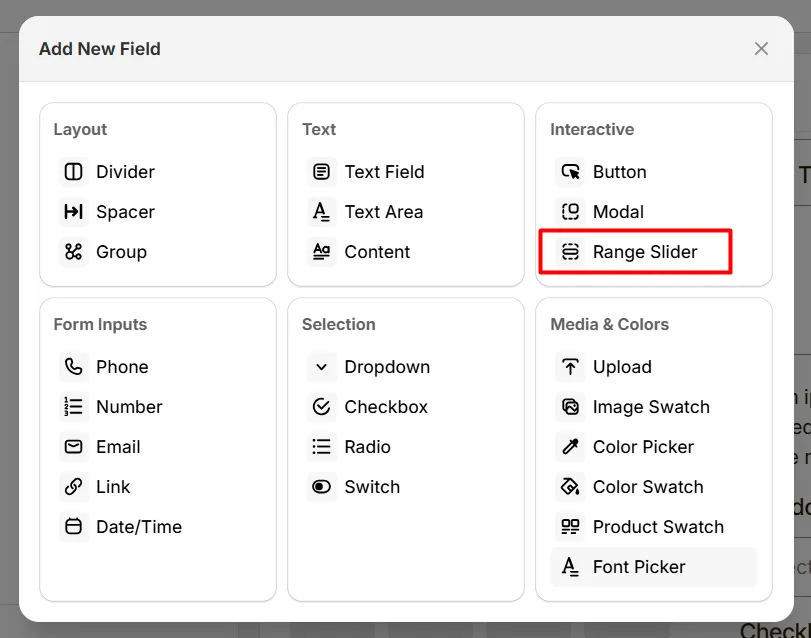The image size is (811, 638).
Task: Click the Text Field icon
Action: (322, 172)
